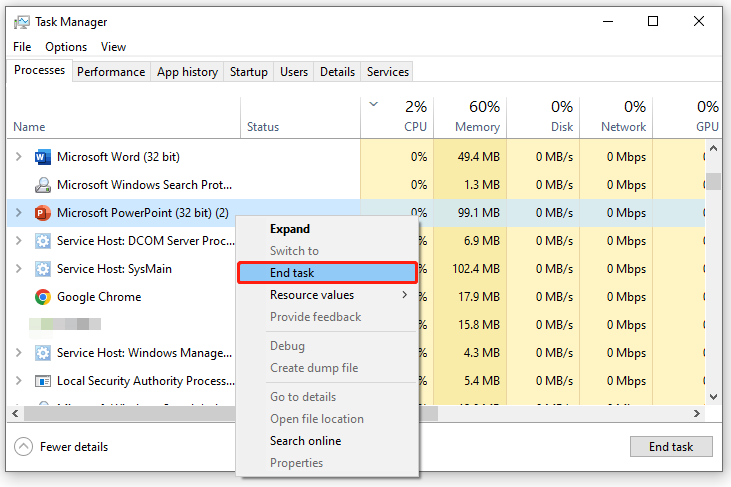Click vertical scrollbar down arrow

[x=713, y=397]
